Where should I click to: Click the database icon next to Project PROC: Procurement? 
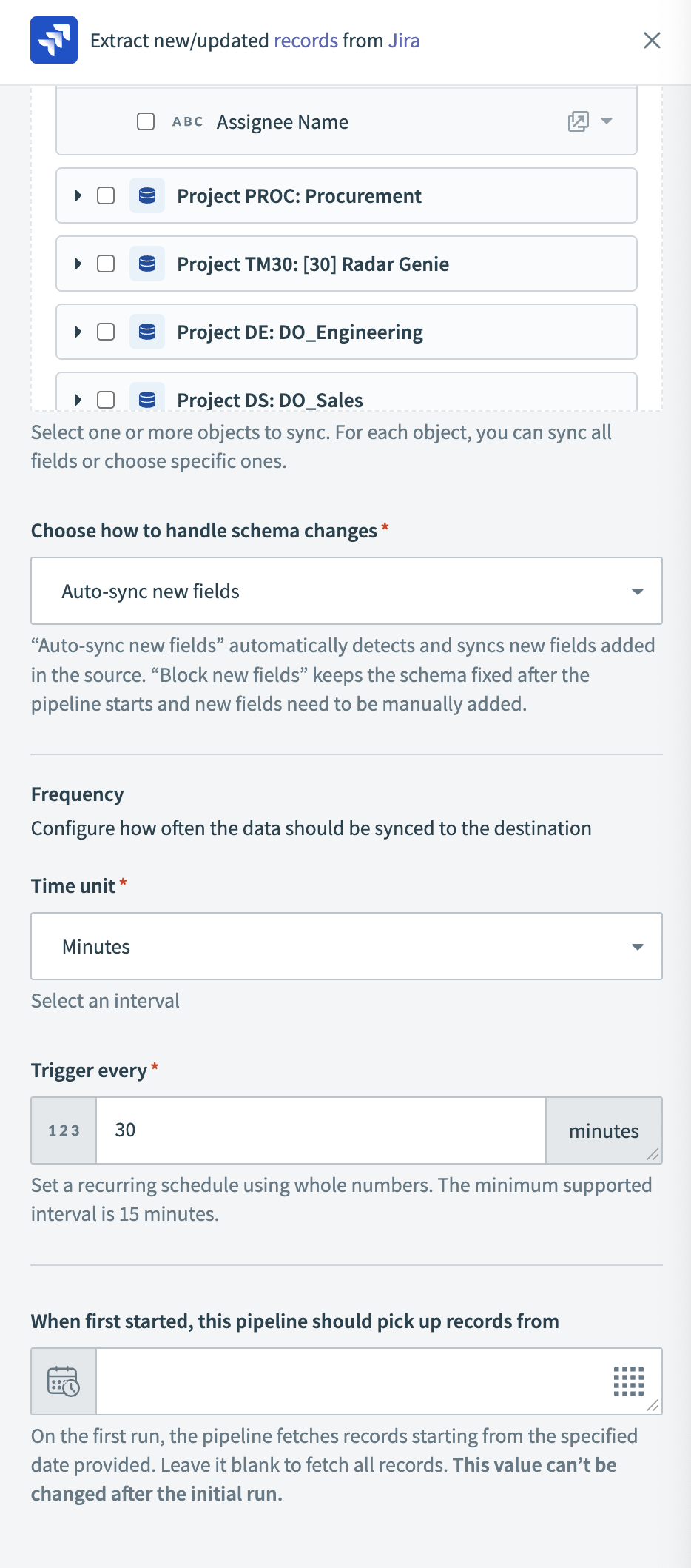pyautogui.click(x=147, y=195)
